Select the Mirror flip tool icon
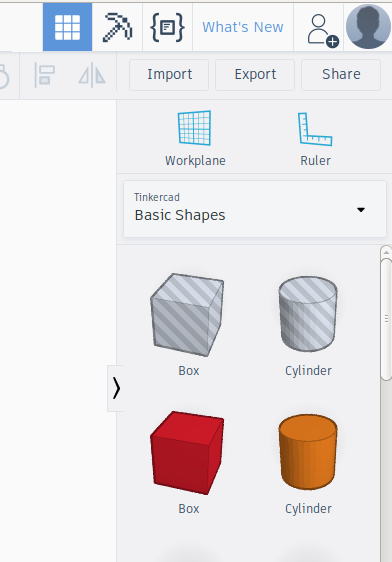The image size is (392, 562). (x=92, y=75)
